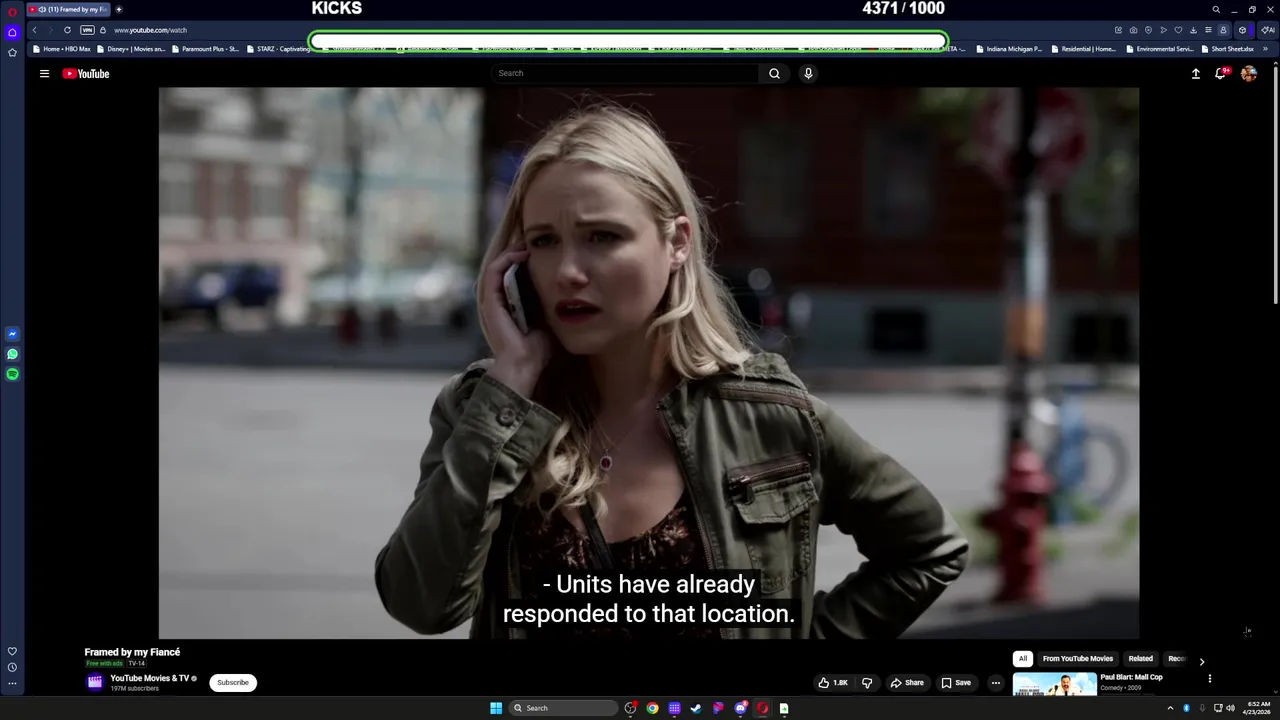Open Opera sidebar bookmarks star

tap(12, 52)
